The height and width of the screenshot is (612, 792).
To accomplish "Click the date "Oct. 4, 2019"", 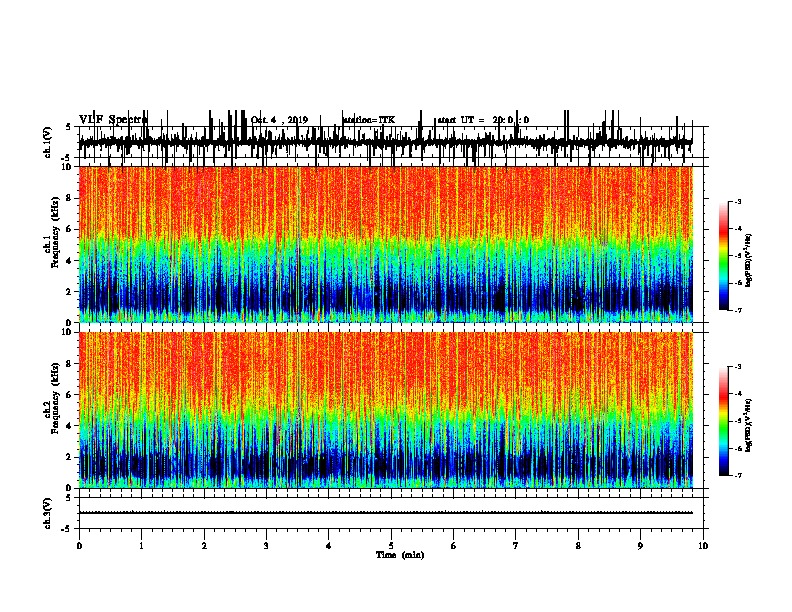I will [x=279, y=120].
